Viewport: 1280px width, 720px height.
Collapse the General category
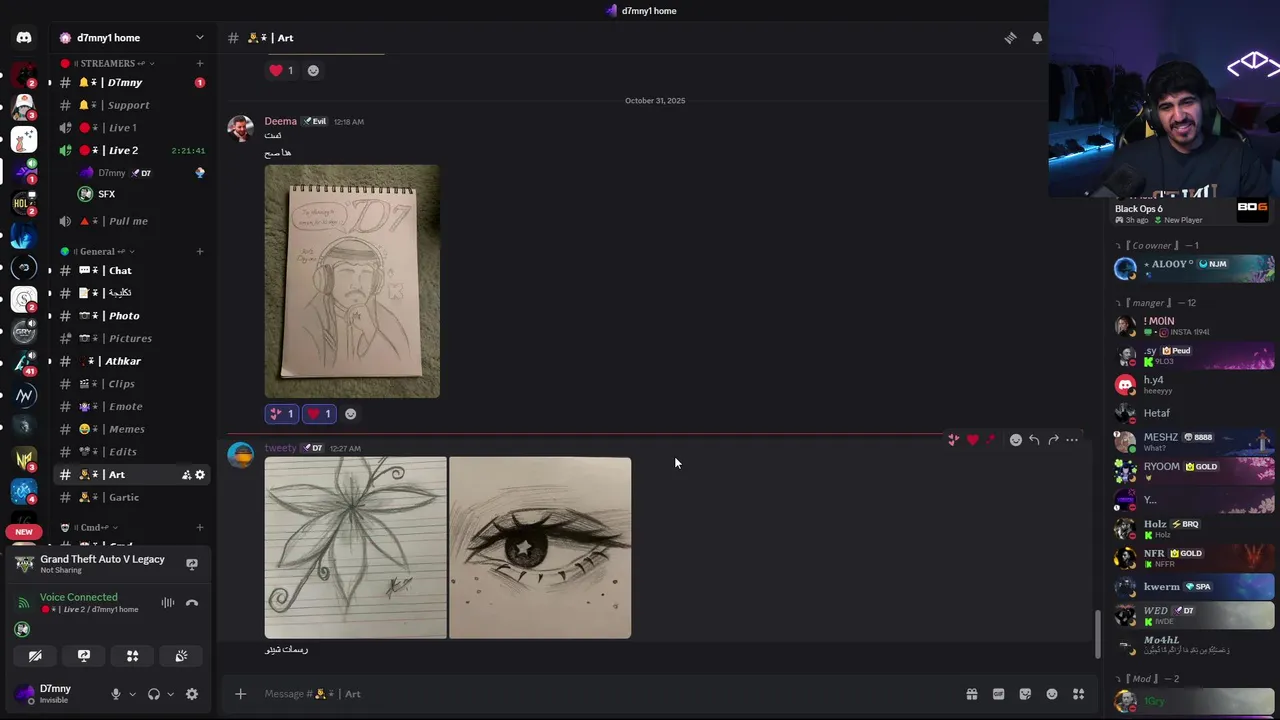click(97, 251)
